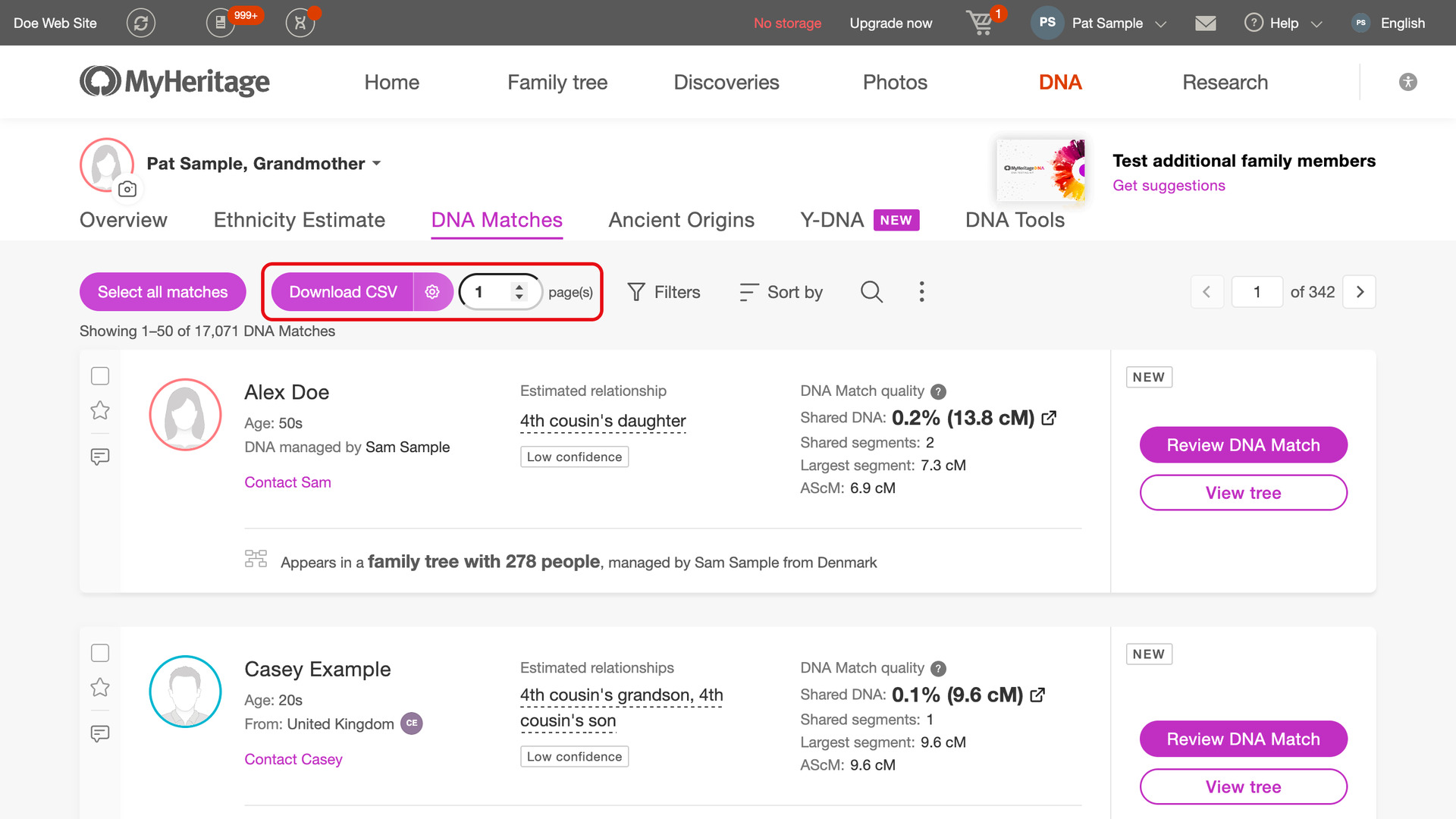Open the Y-DNA tab

coord(859,220)
